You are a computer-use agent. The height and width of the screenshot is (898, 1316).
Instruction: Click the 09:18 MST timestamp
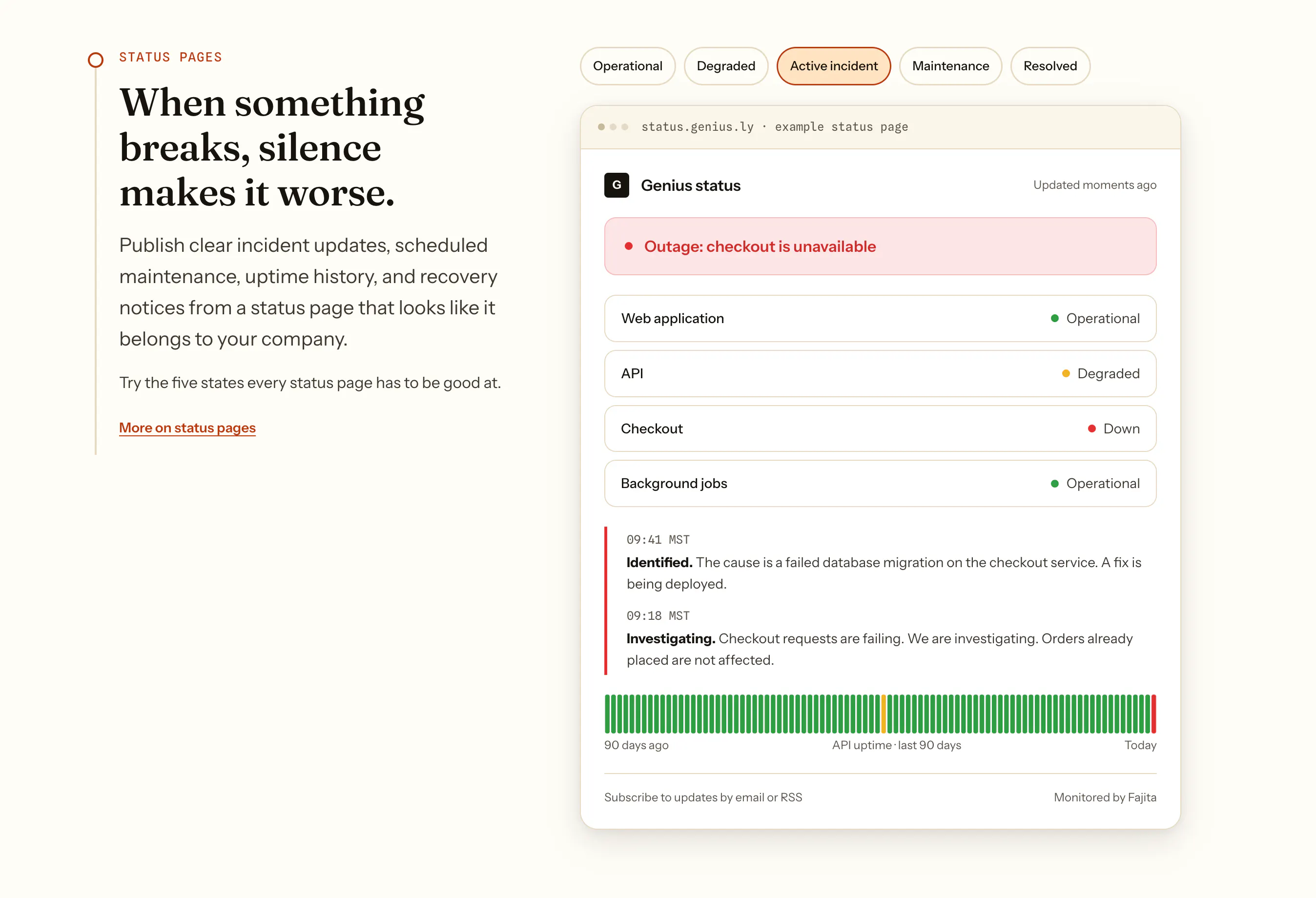[658, 615]
